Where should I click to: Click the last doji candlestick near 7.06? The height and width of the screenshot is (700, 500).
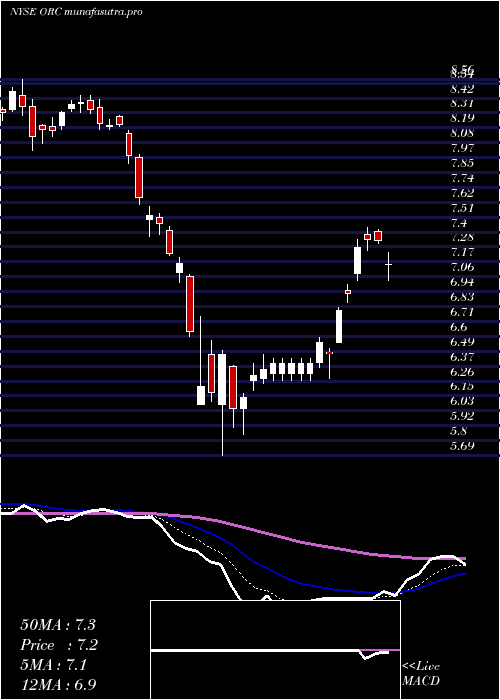click(x=388, y=266)
